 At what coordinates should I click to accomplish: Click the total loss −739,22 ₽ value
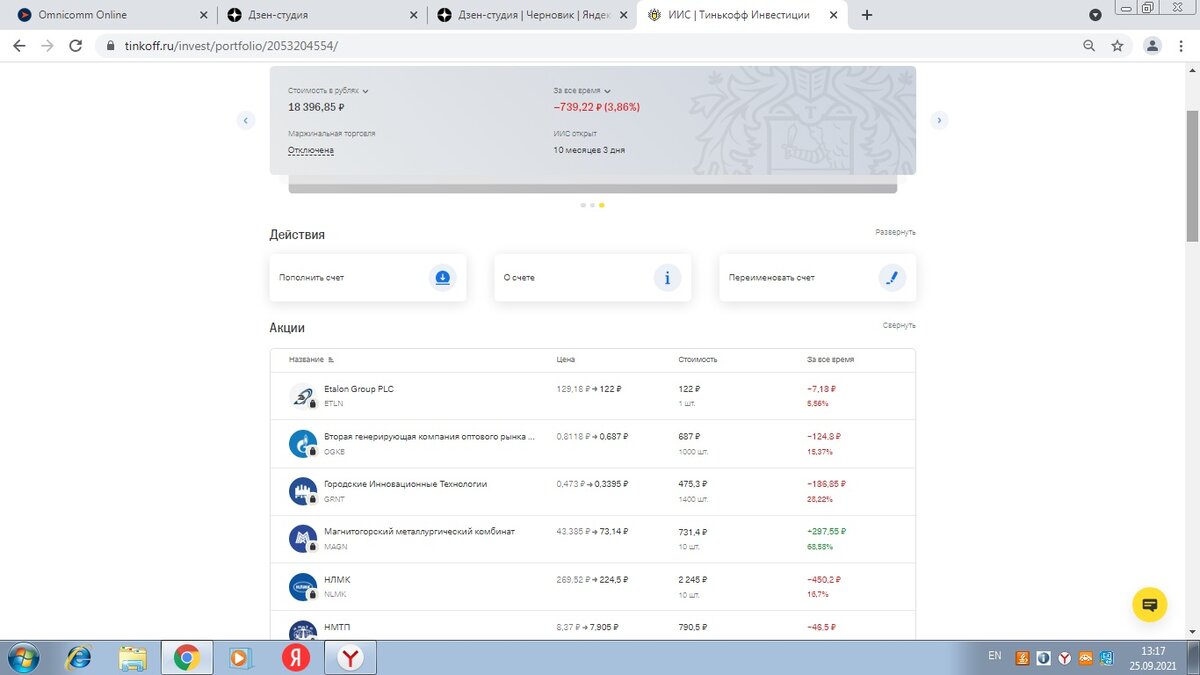tap(596, 107)
